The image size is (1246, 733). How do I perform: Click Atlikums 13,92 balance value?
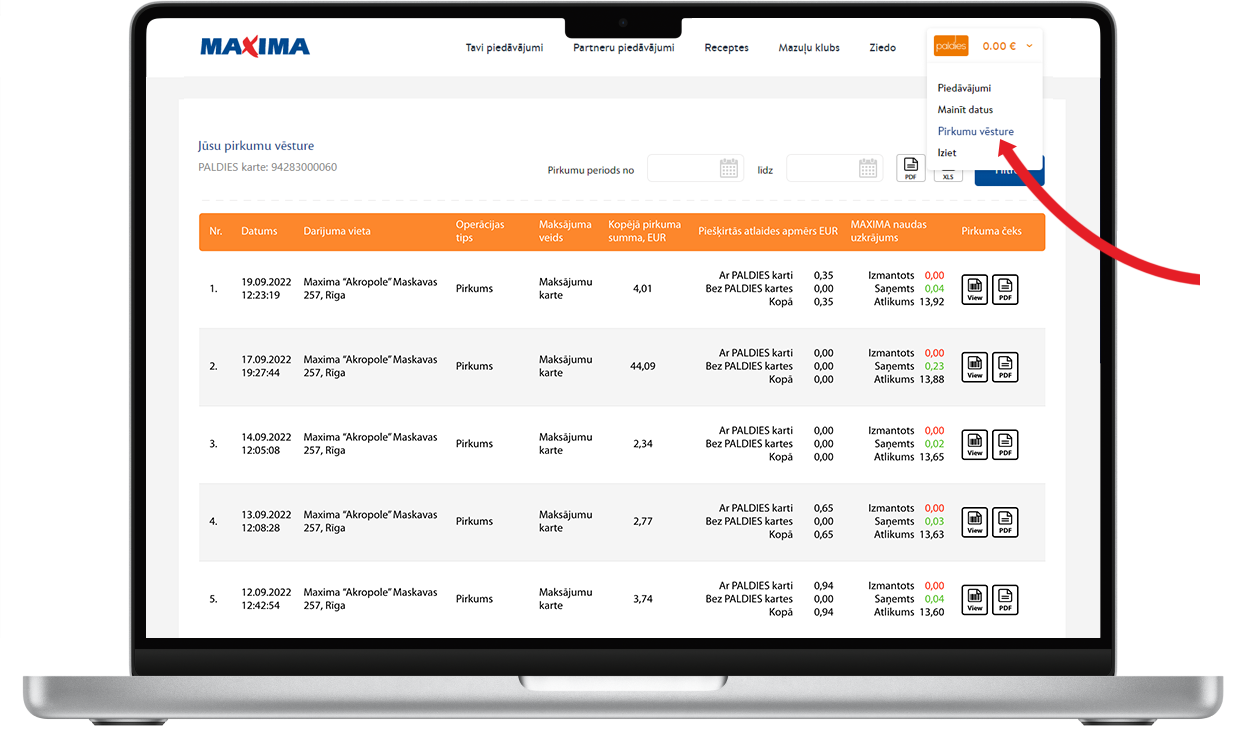tap(931, 302)
